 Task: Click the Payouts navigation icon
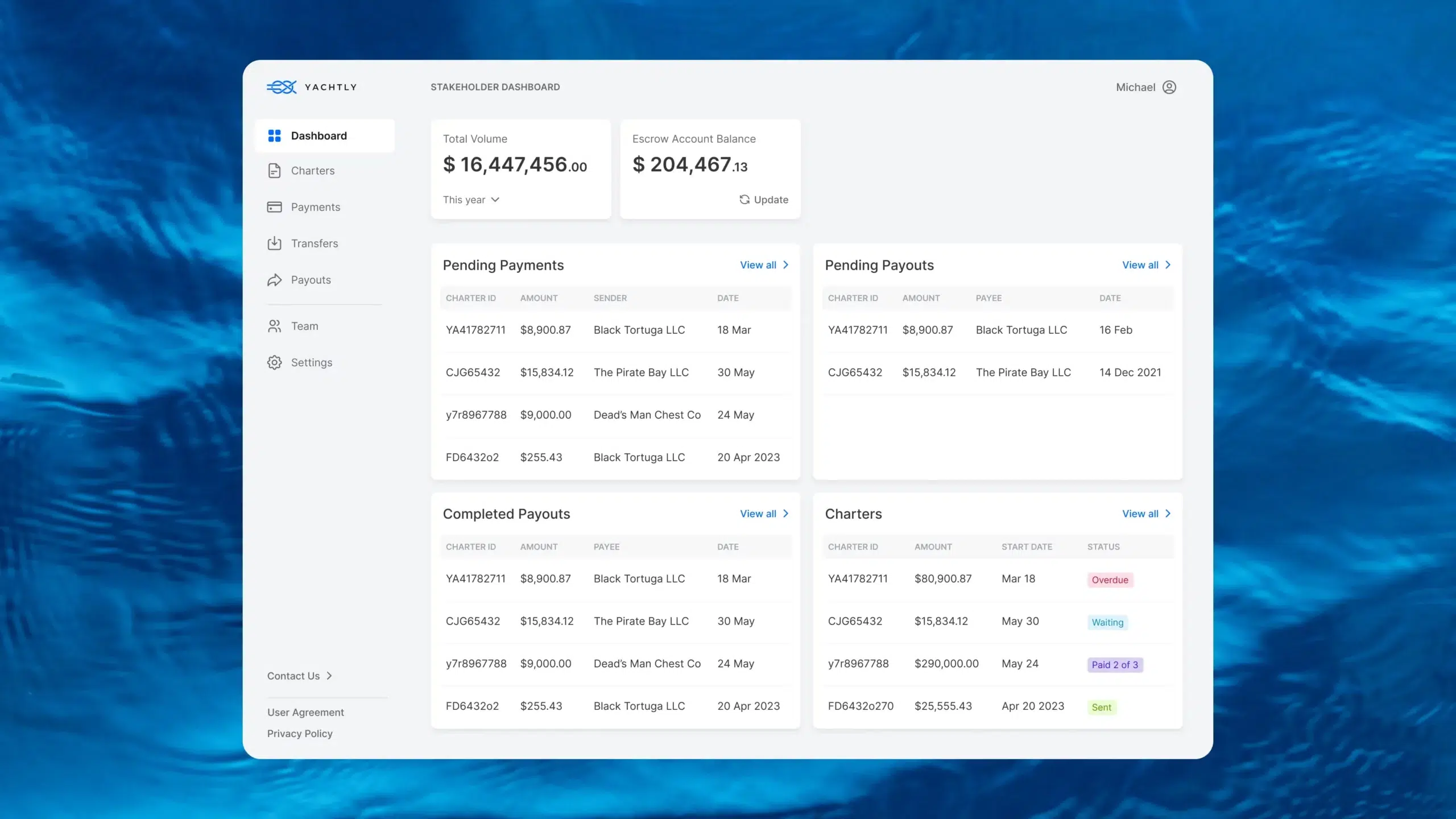[275, 279]
